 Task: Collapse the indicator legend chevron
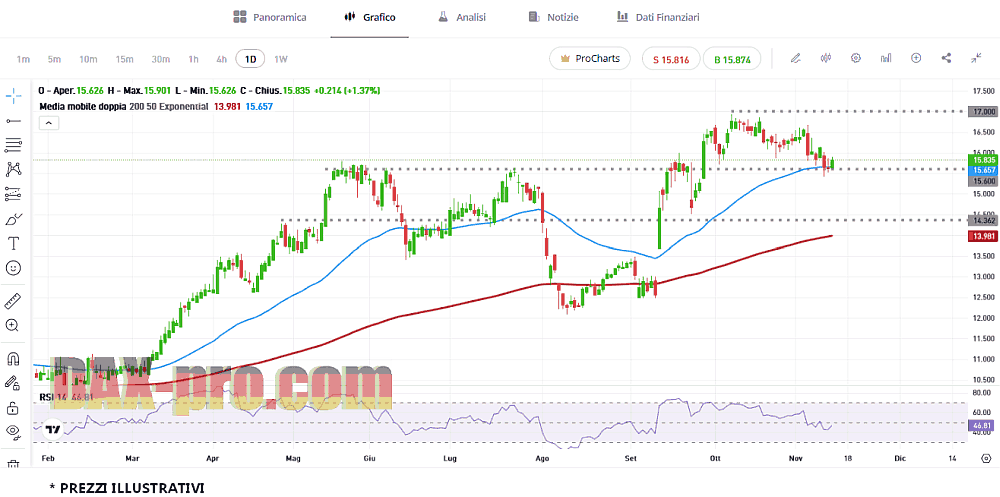48,123
